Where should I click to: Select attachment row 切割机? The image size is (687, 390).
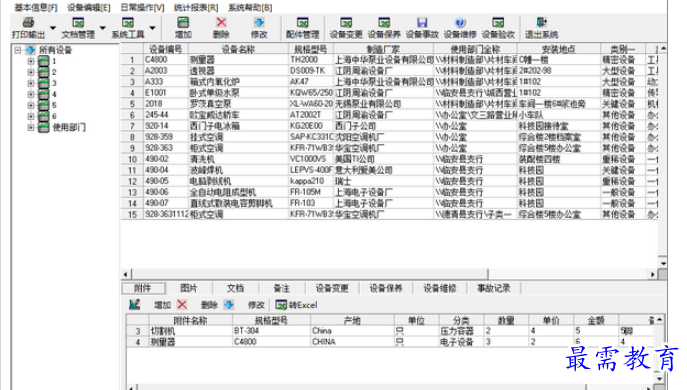pos(390,331)
